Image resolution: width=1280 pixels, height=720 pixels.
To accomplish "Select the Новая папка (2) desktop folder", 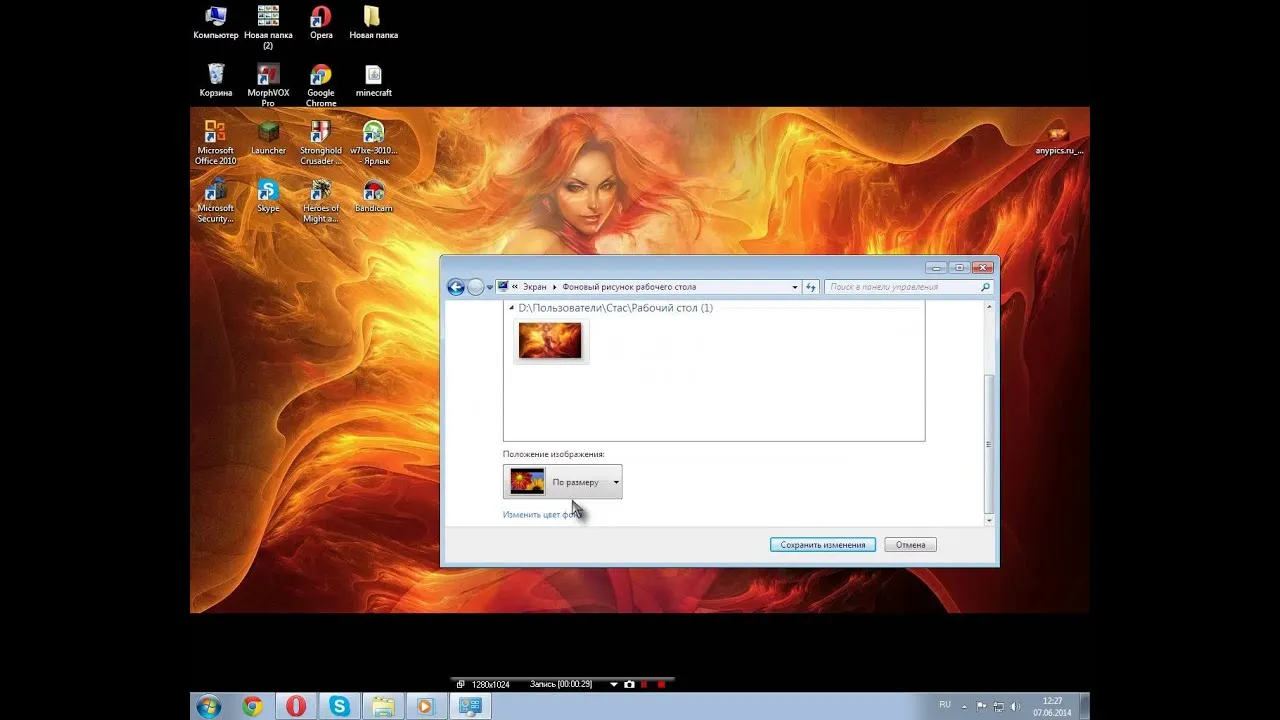I will (268, 27).
